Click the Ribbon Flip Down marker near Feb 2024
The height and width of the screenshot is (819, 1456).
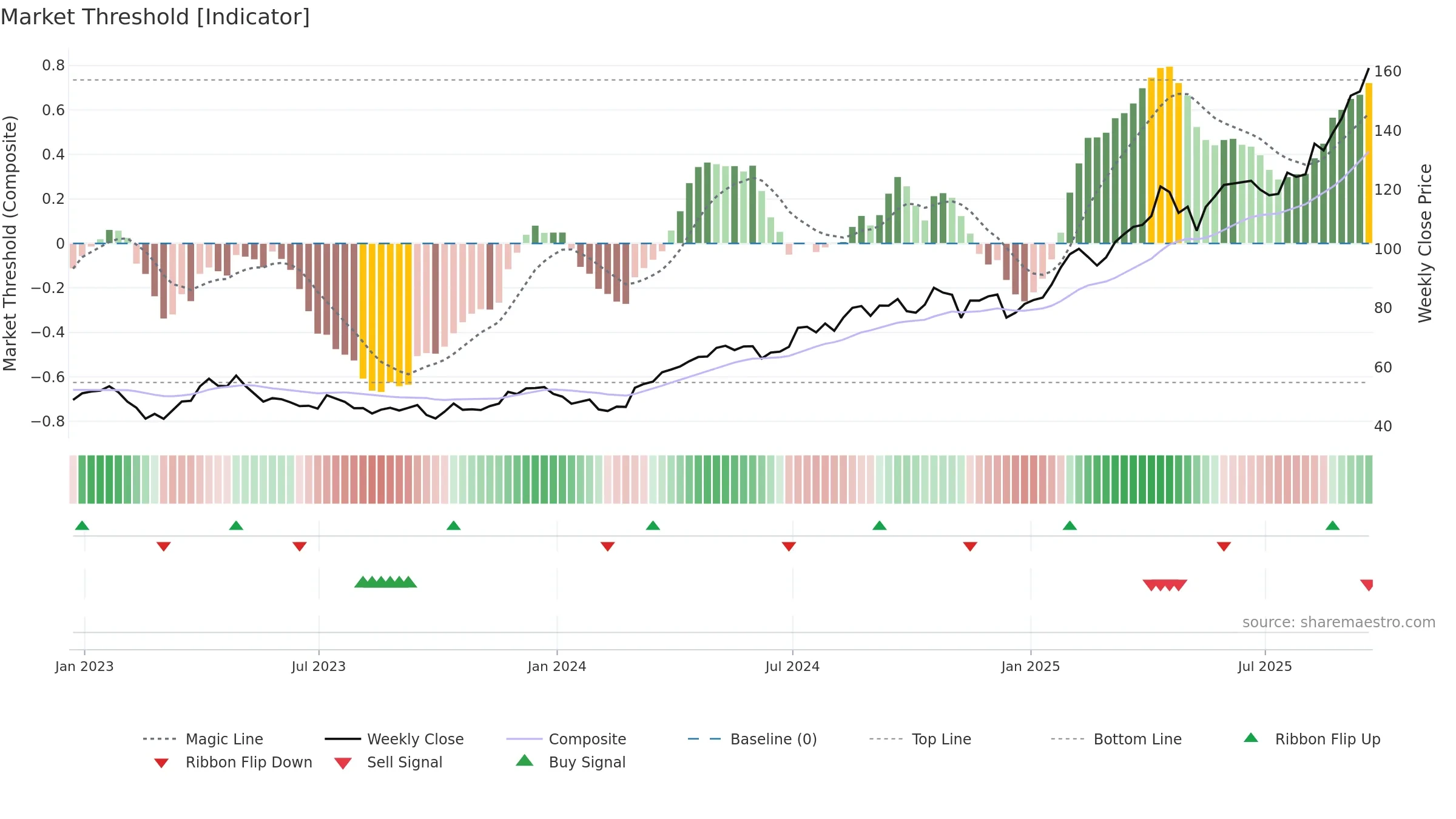coord(608,547)
